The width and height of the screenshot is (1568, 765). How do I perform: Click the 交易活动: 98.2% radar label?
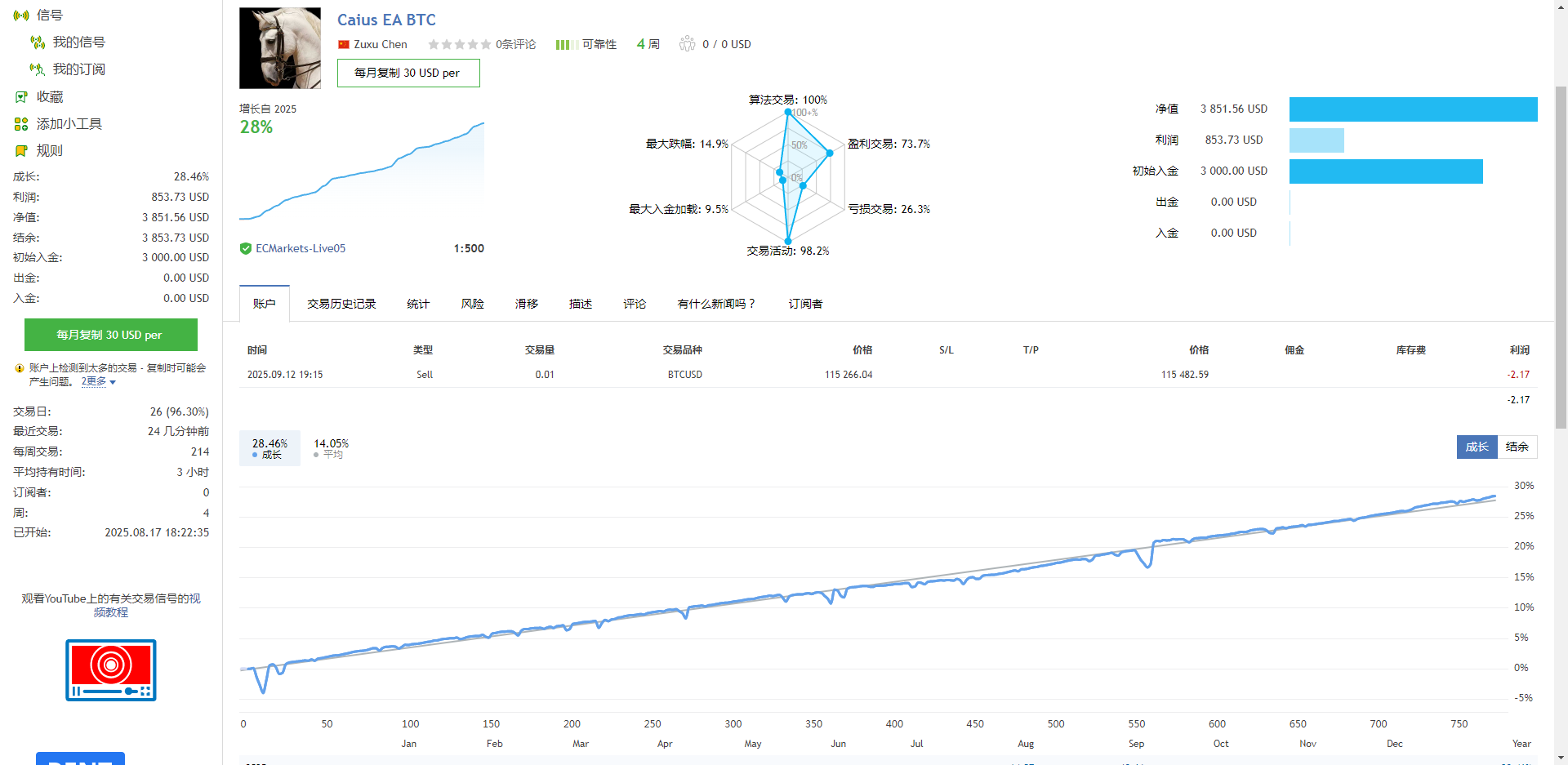coord(788,251)
